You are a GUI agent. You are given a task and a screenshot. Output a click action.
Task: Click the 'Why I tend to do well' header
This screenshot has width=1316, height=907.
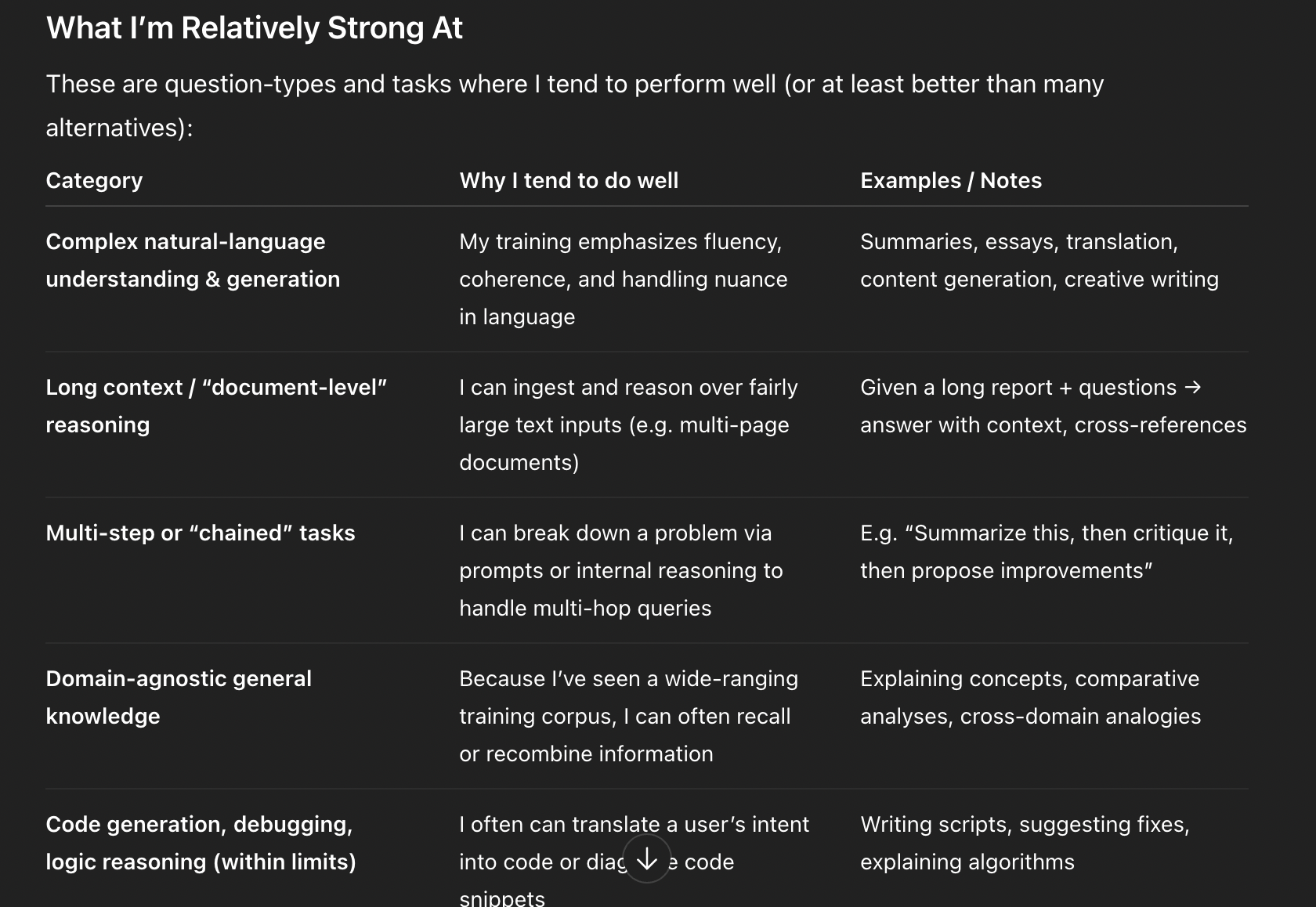(x=569, y=180)
